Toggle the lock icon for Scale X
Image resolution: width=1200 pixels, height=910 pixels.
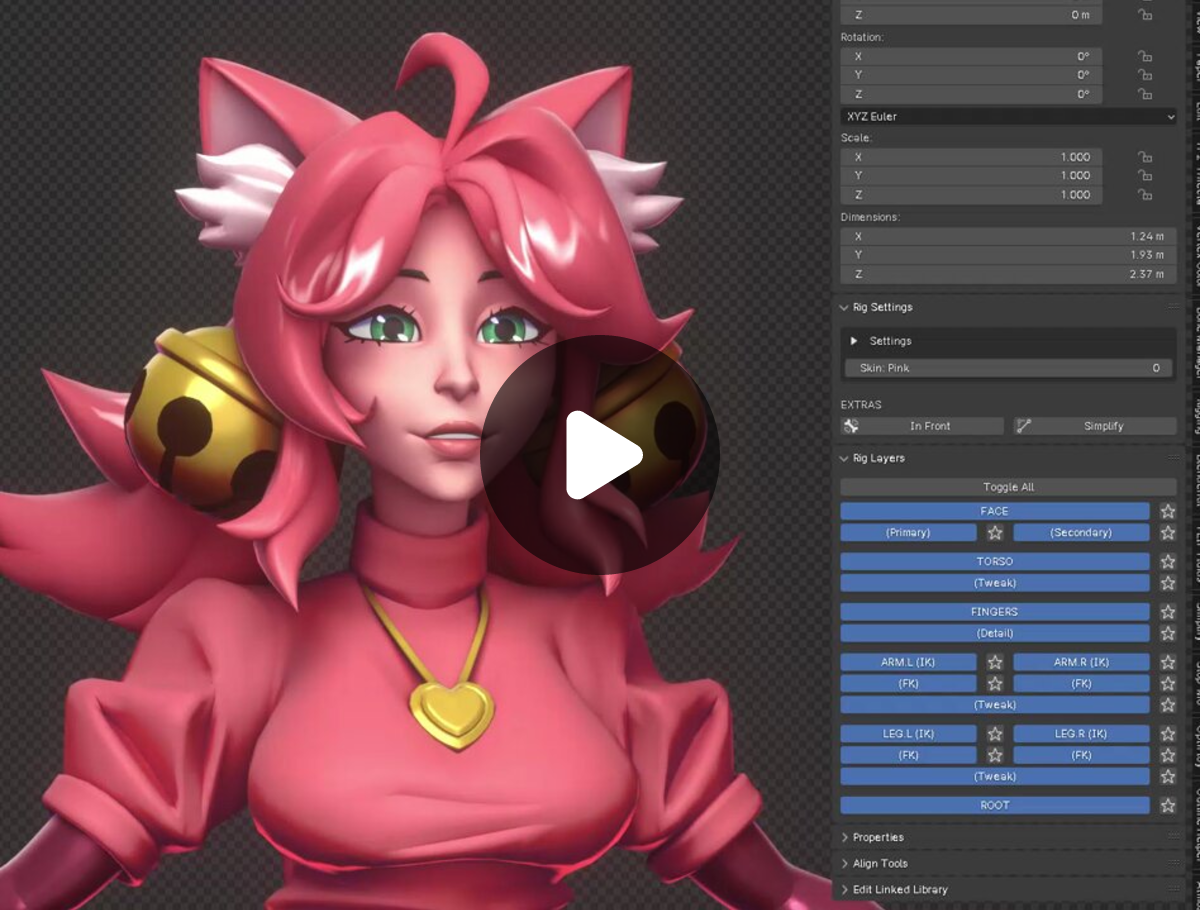click(1145, 157)
